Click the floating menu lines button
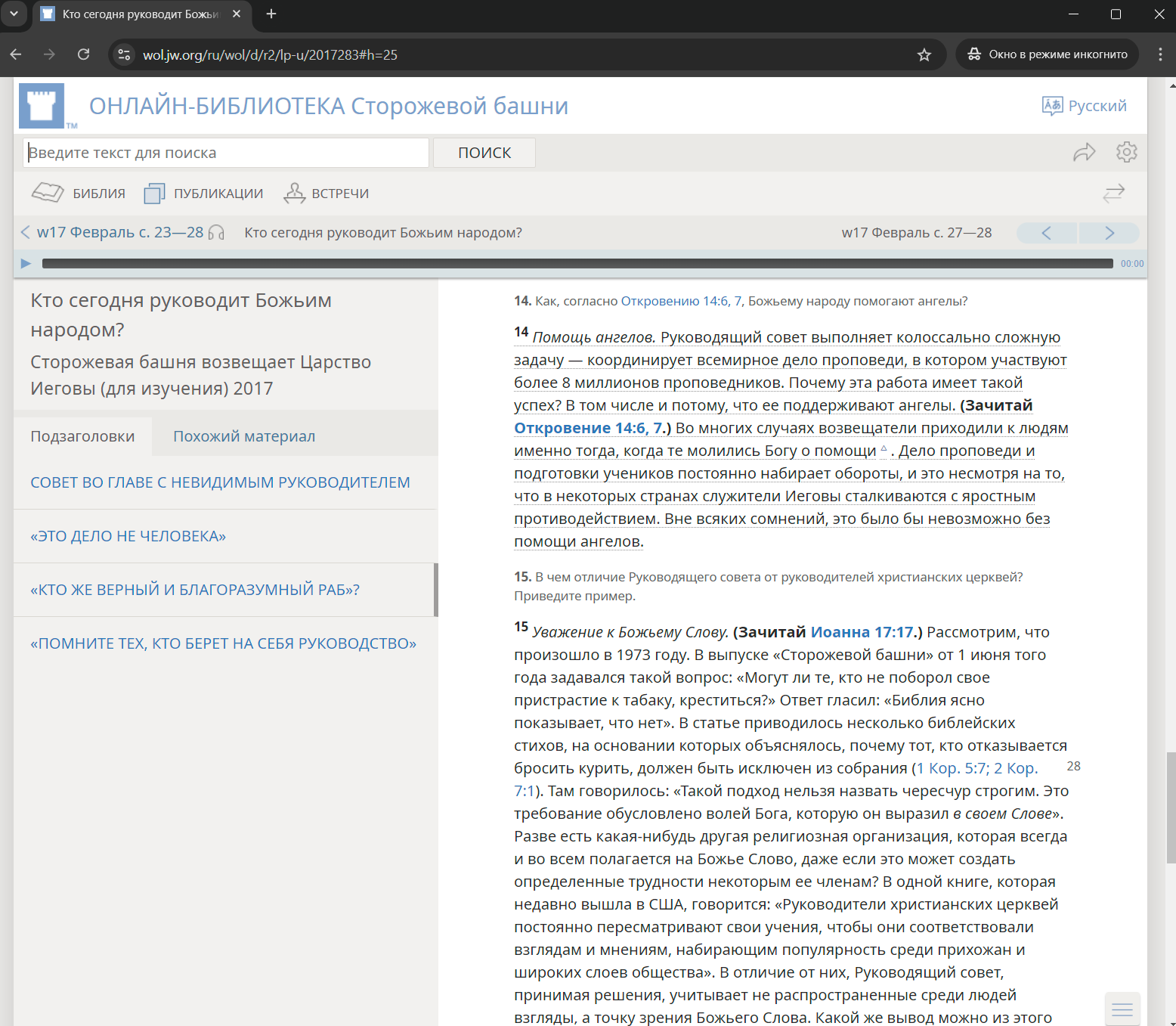1176x1026 pixels. click(1122, 1009)
